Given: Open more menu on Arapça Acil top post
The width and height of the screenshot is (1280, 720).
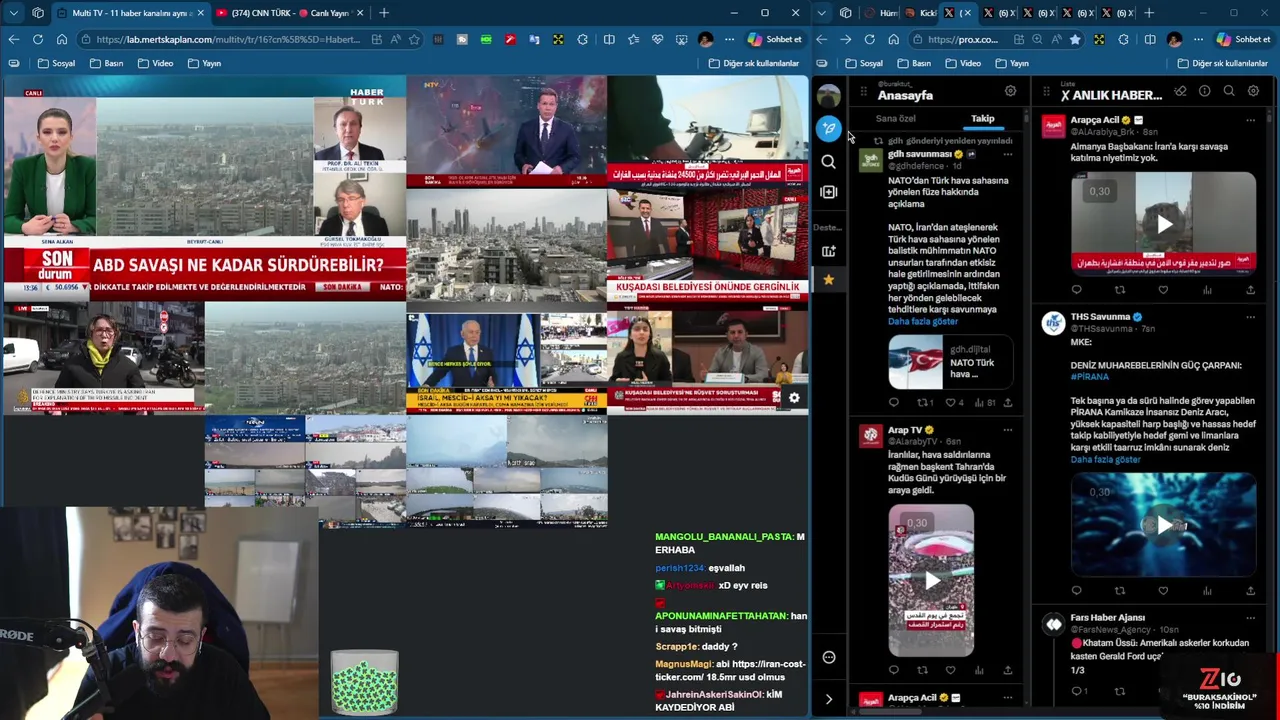Looking at the screenshot, I should [x=1250, y=120].
